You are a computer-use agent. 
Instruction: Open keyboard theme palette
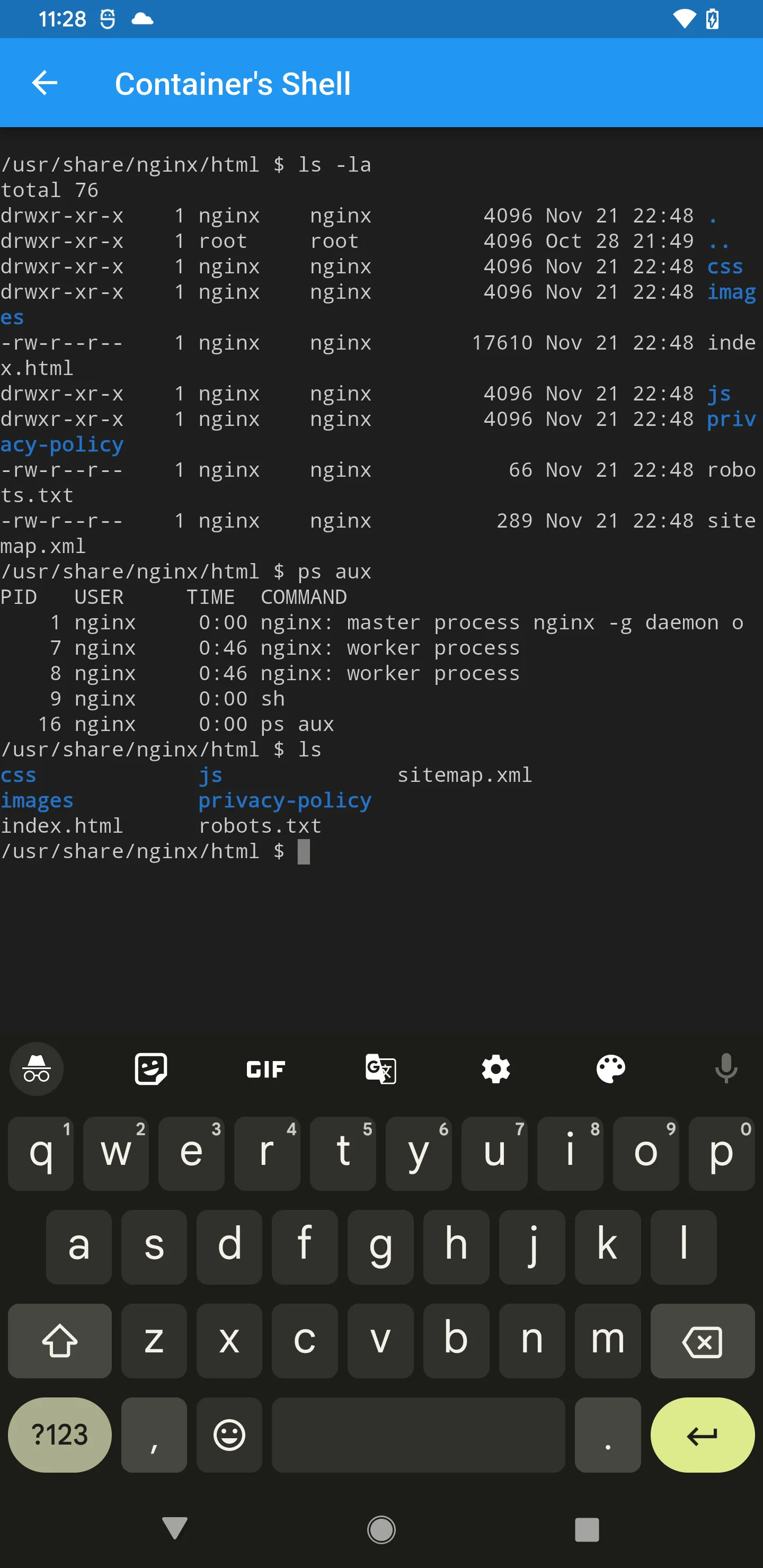pyautogui.click(x=611, y=1069)
